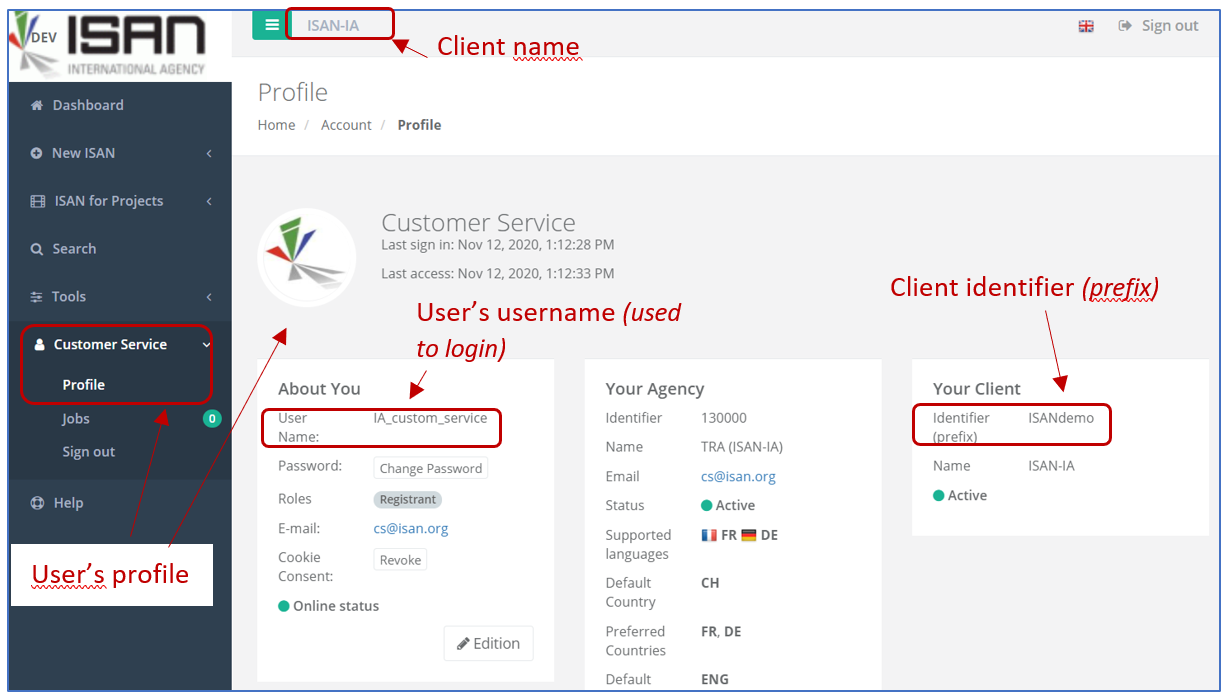Click the Dashboard home icon
Viewport: 1225px width, 693px height.
tap(37, 105)
